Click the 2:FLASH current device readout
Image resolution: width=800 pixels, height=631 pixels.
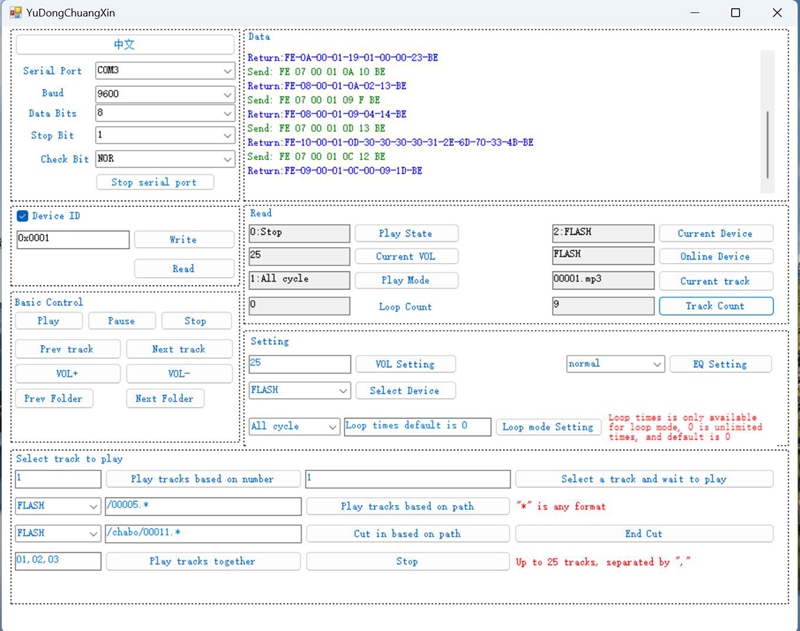[603, 233]
